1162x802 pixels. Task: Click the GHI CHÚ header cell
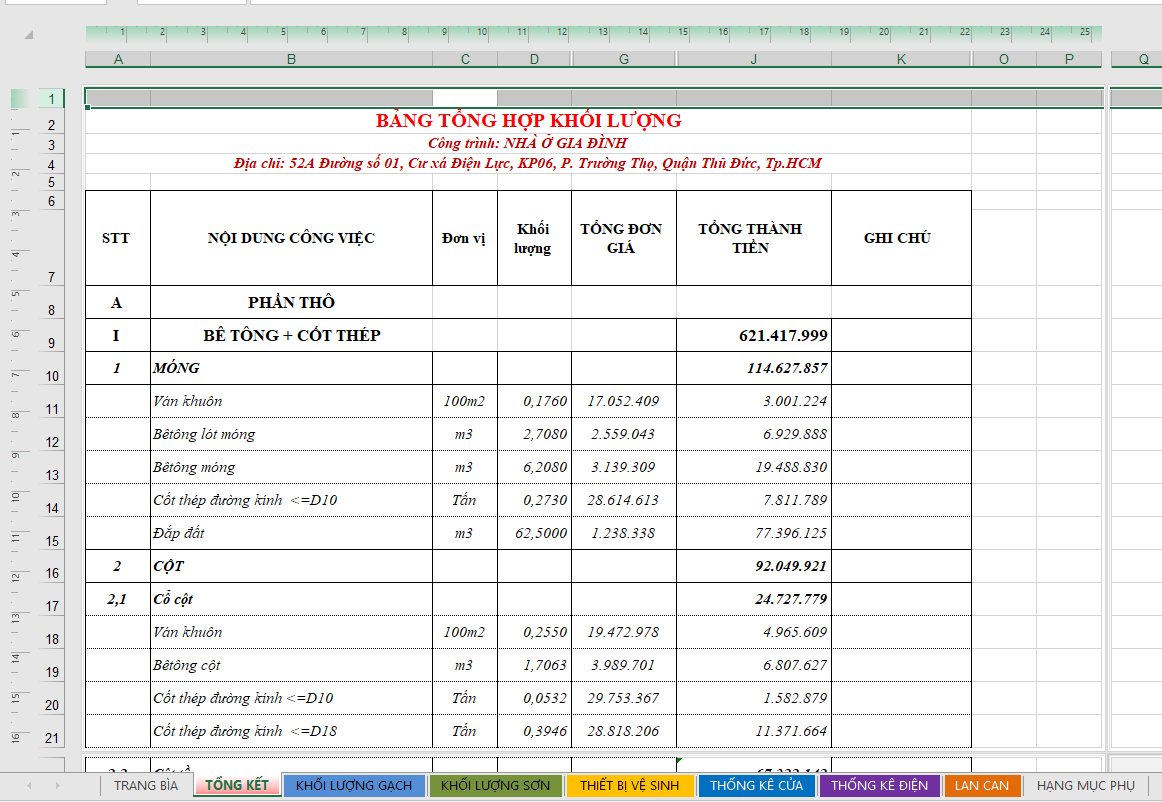click(x=901, y=238)
